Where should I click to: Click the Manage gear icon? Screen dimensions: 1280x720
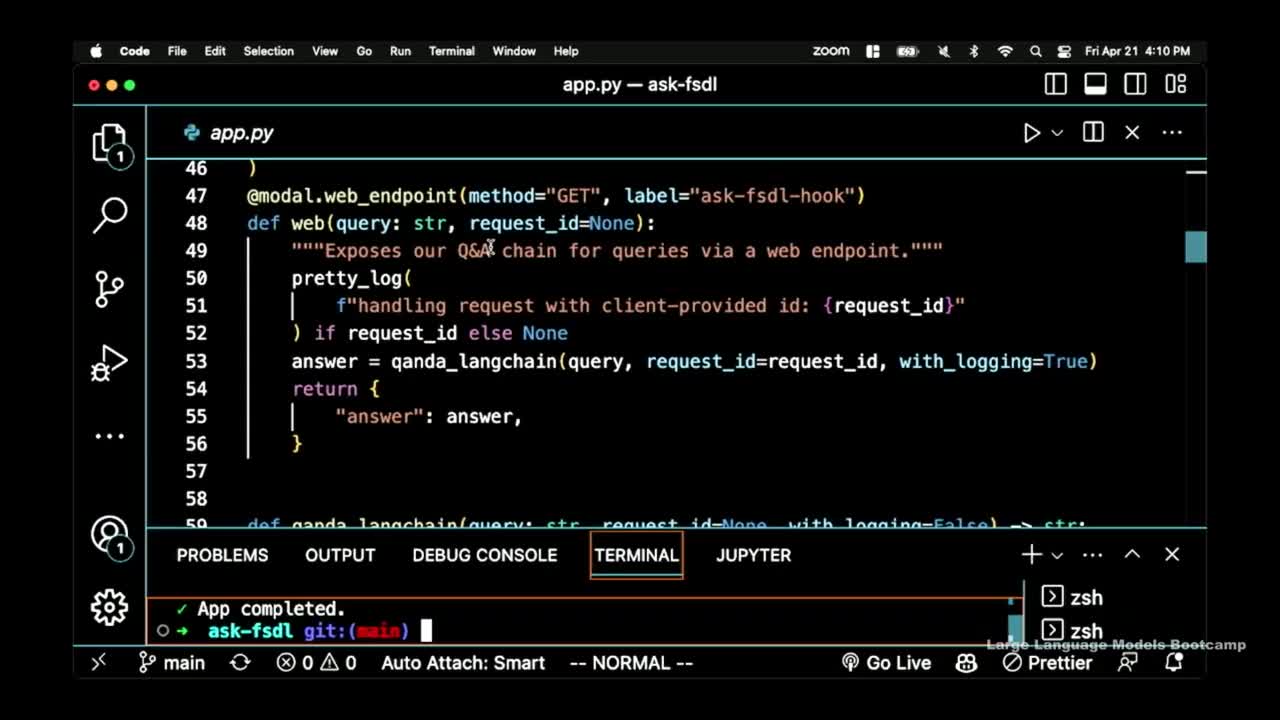(109, 606)
